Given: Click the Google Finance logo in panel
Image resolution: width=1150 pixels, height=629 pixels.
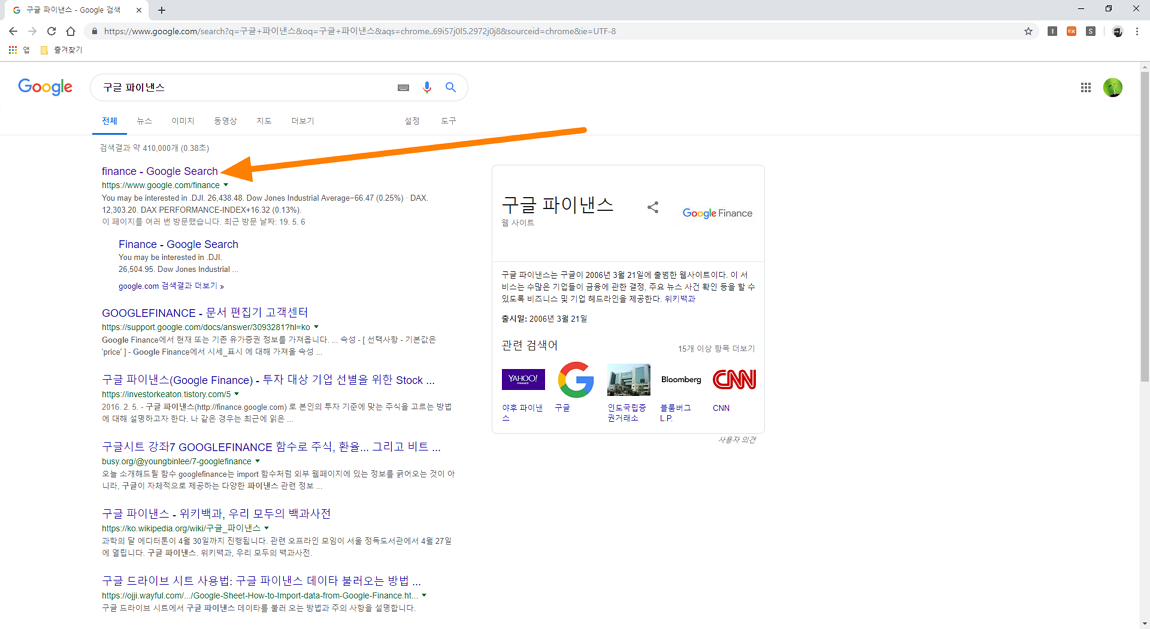Looking at the screenshot, I should [717, 213].
